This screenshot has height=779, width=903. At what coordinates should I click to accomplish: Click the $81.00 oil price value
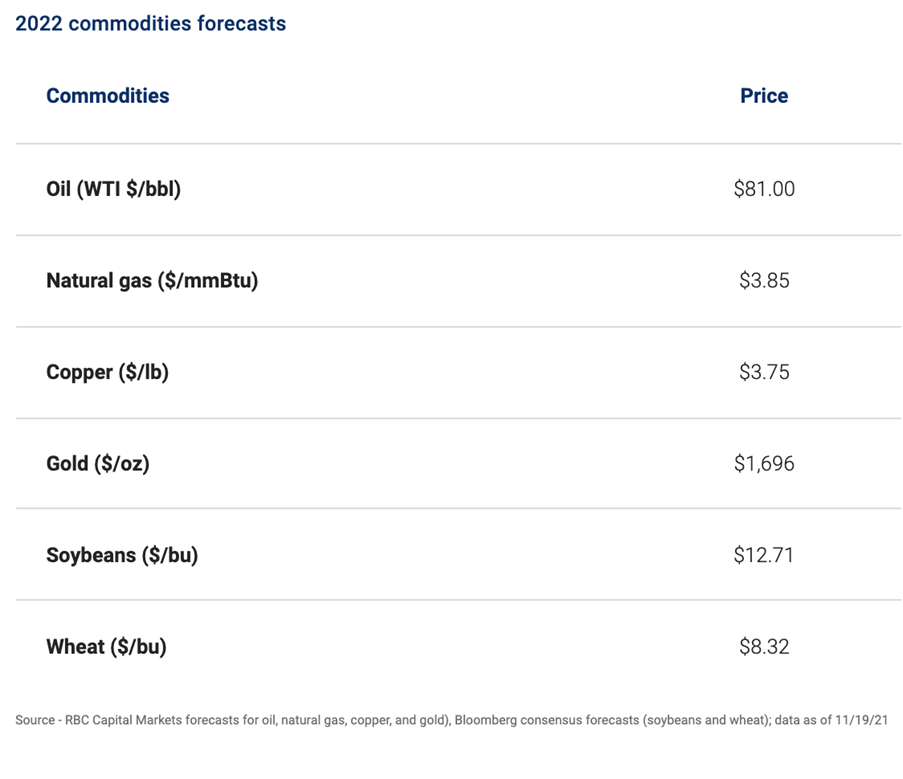(764, 189)
